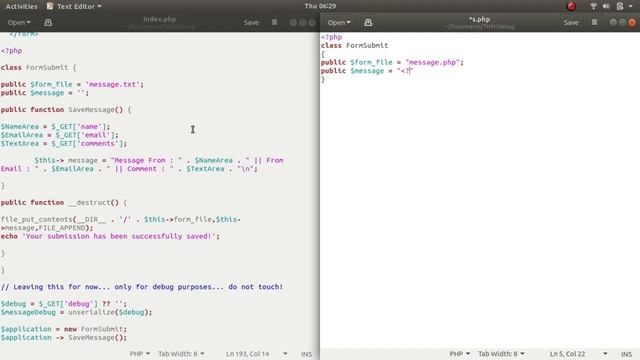Save the s.php file
Viewport: 640px width, 360px height.
click(571, 22)
